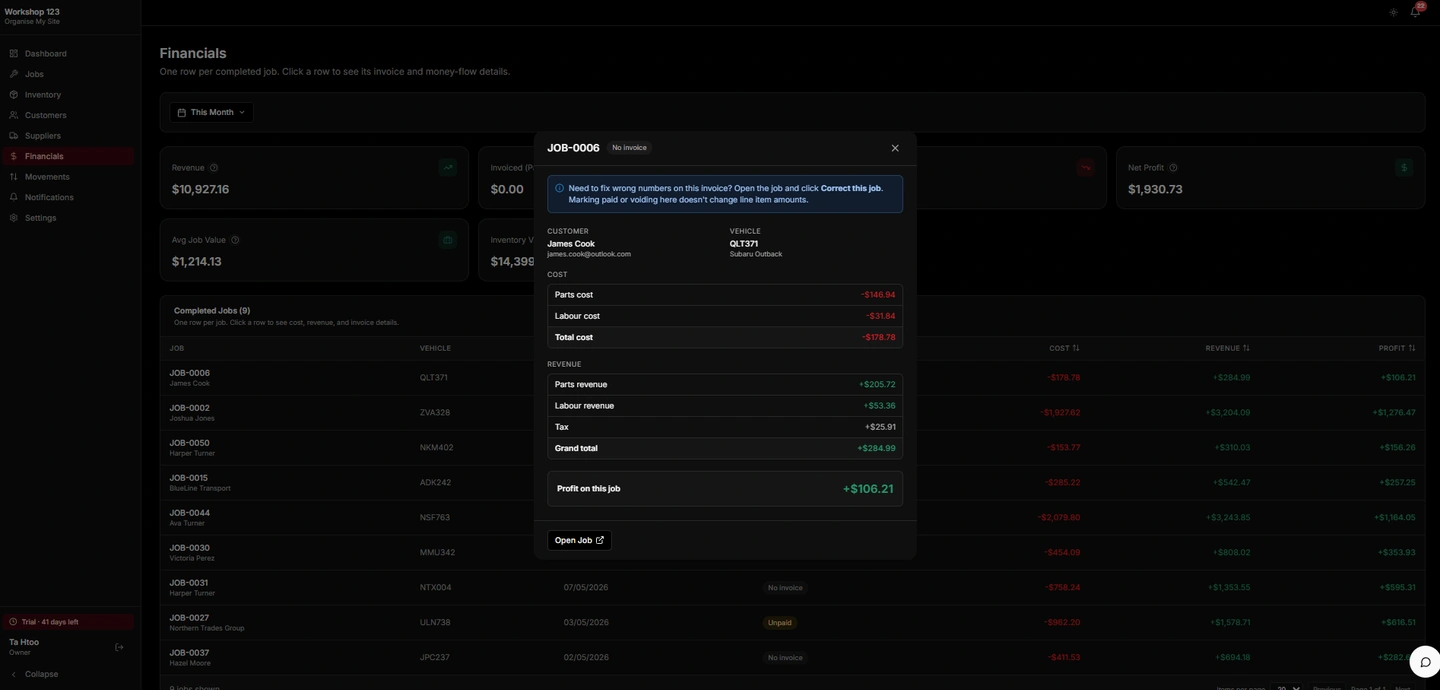Image resolution: width=1440 pixels, height=690 pixels.
Task: Click vehicle ZVA328 in the table
Action: tap(435, 412)
